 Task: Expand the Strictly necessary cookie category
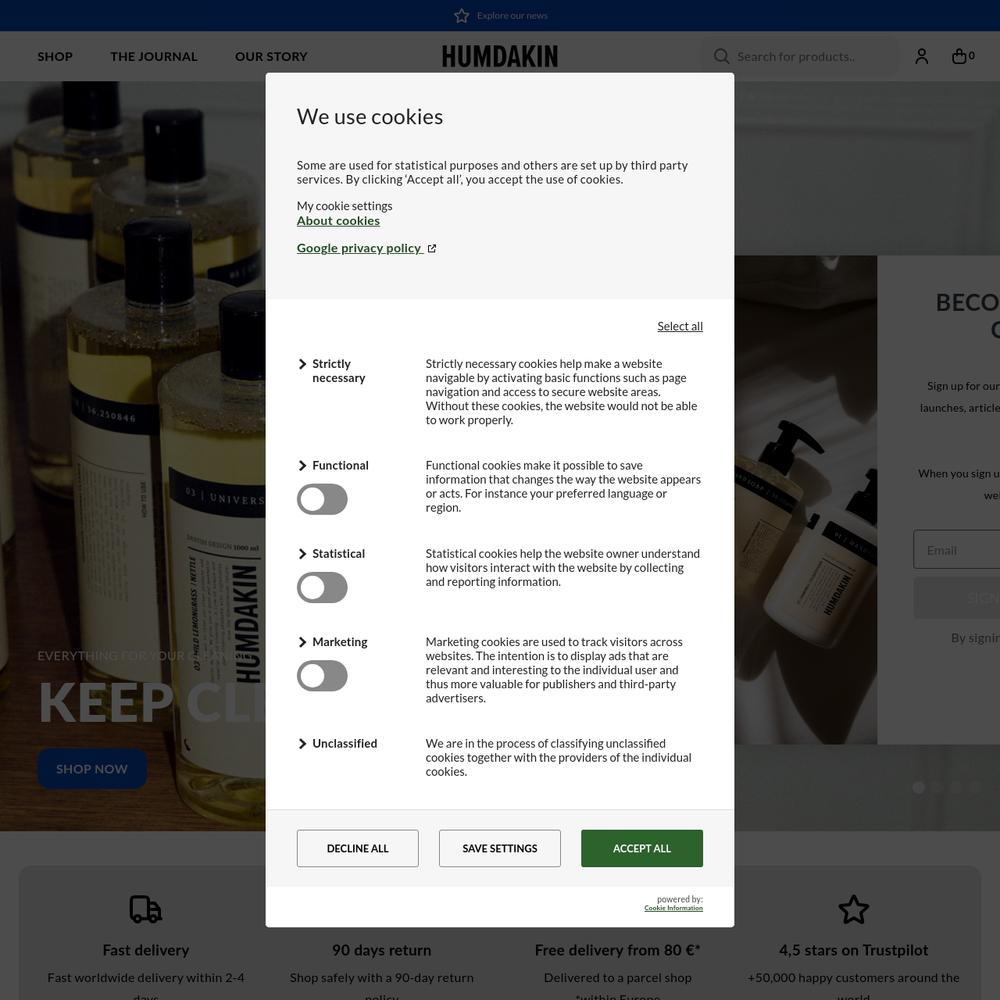click(332, 371)
